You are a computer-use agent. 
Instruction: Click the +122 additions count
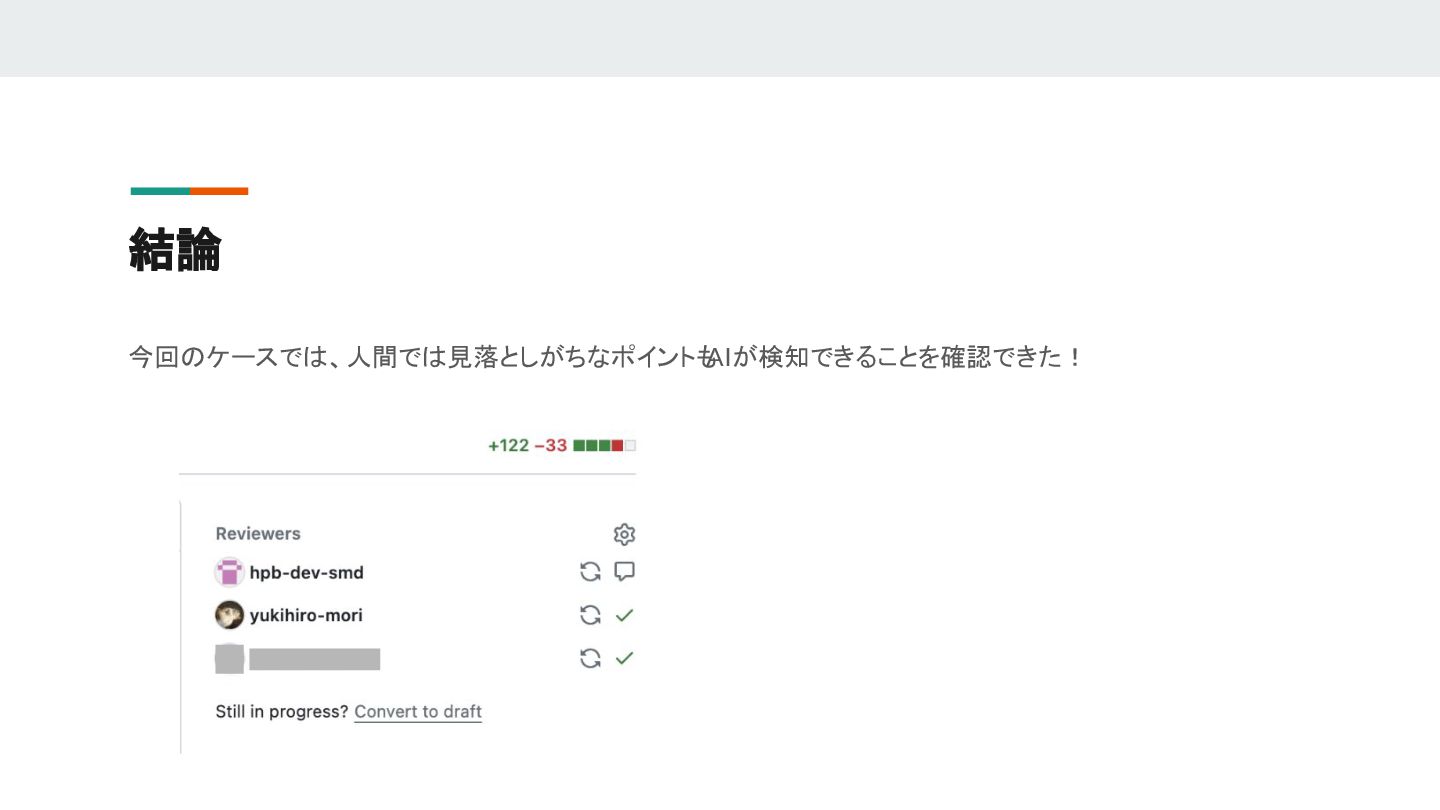(508, 446)
